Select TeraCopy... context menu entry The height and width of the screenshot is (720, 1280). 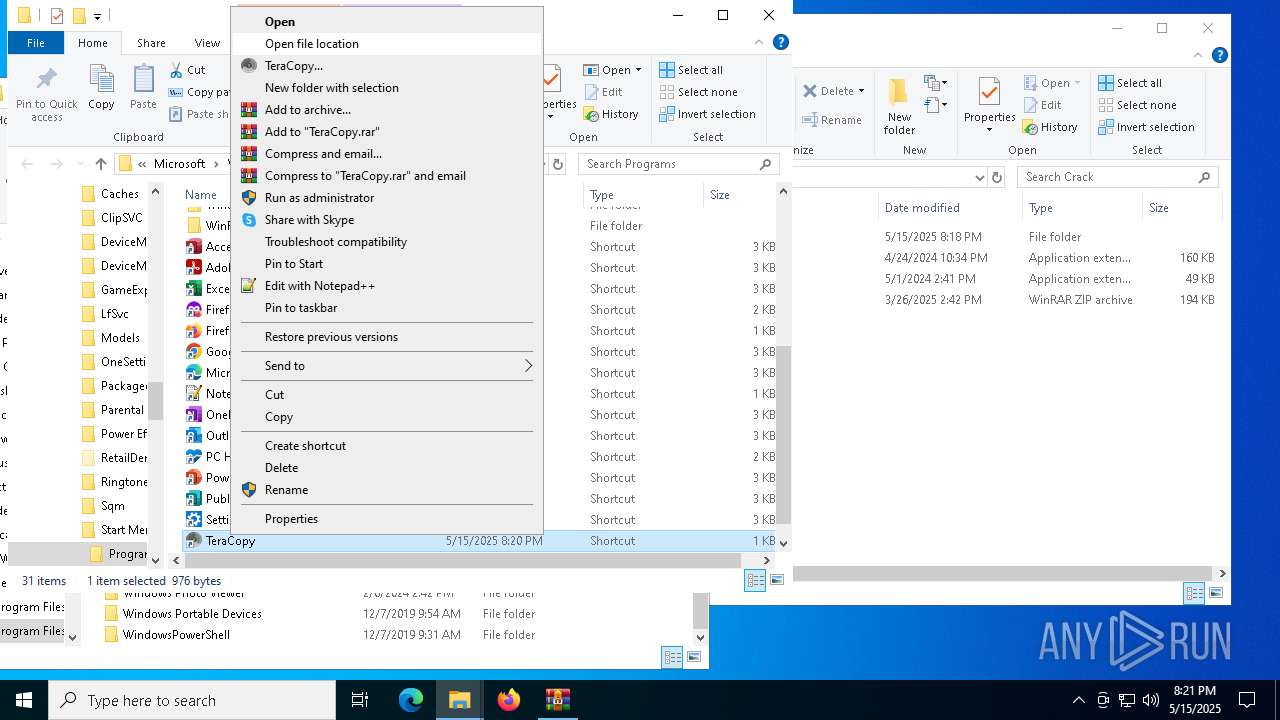[x=293, y=65]
